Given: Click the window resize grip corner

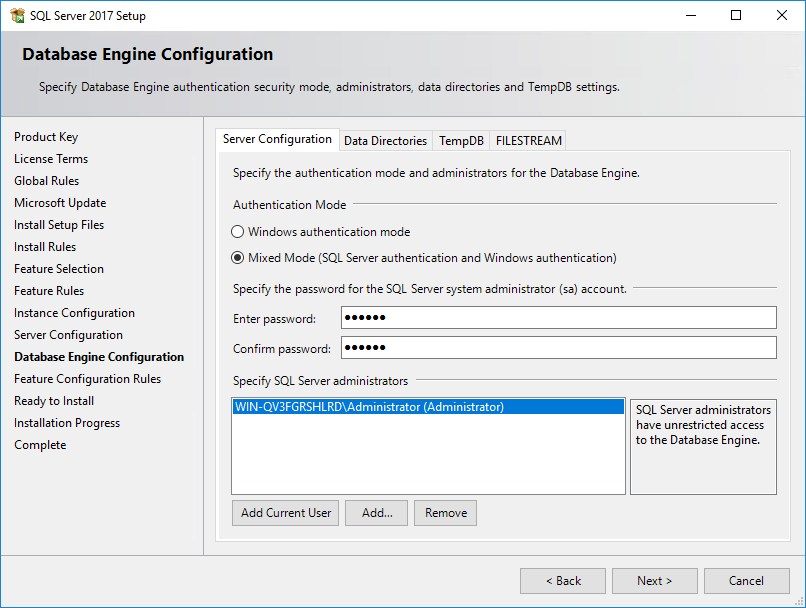Looking at the screenshot, I should point(799,601).
